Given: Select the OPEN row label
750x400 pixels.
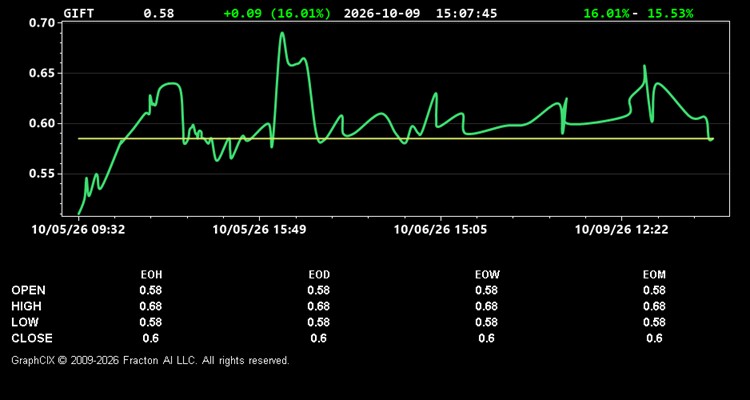Looking at the screenshot, I should point(29,290).
